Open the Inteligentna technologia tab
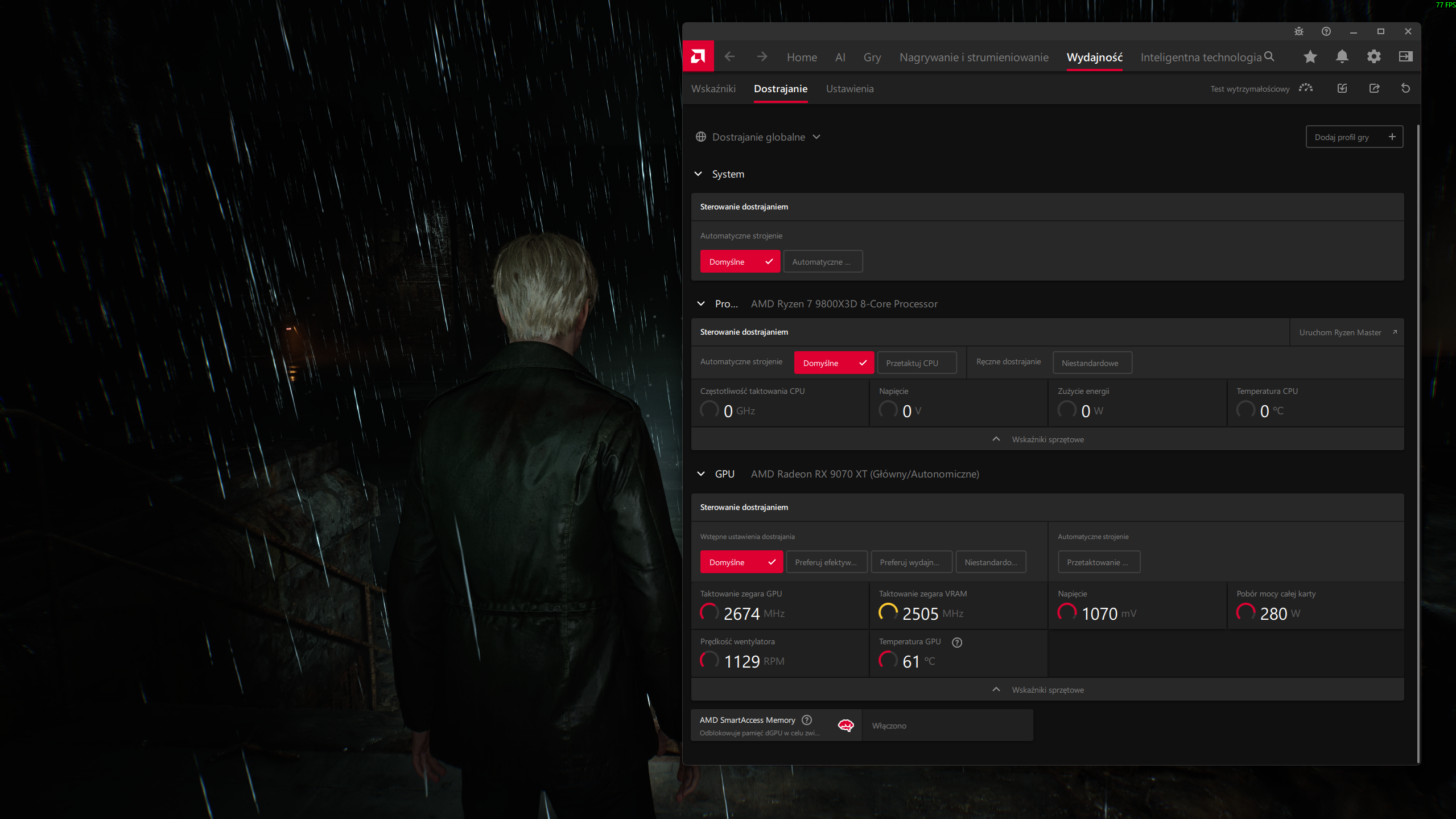This screenshot has height=819, width=1456. click(1201, 57)
